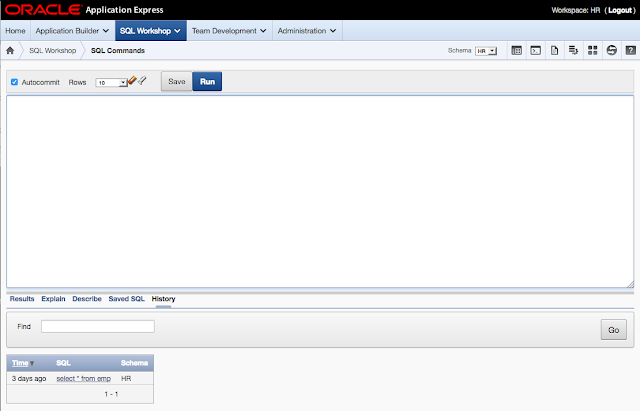The height and width of the screenshot is (411, 640).
Task: Click the '3 days ago' cell
Action: coord(29,379)
